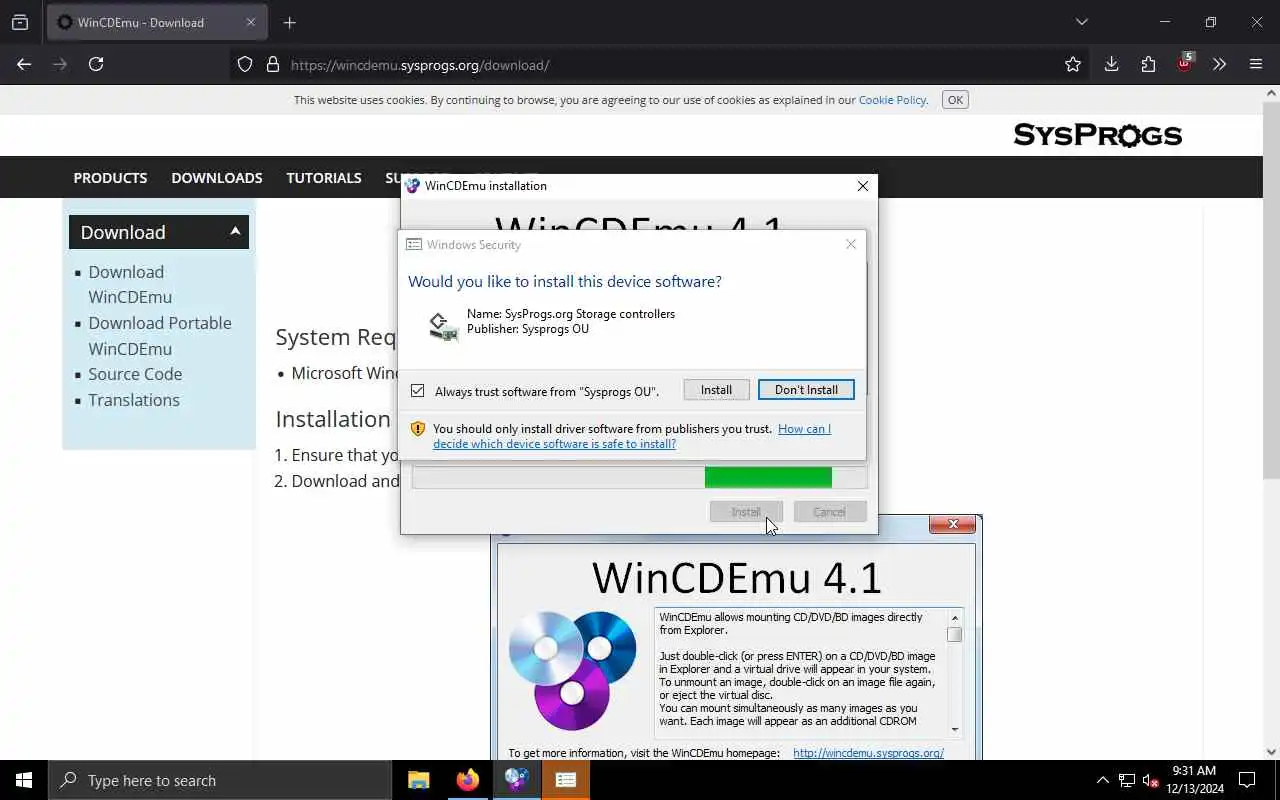
Task: Click the site security padlock icon
Action: (272, 64)
